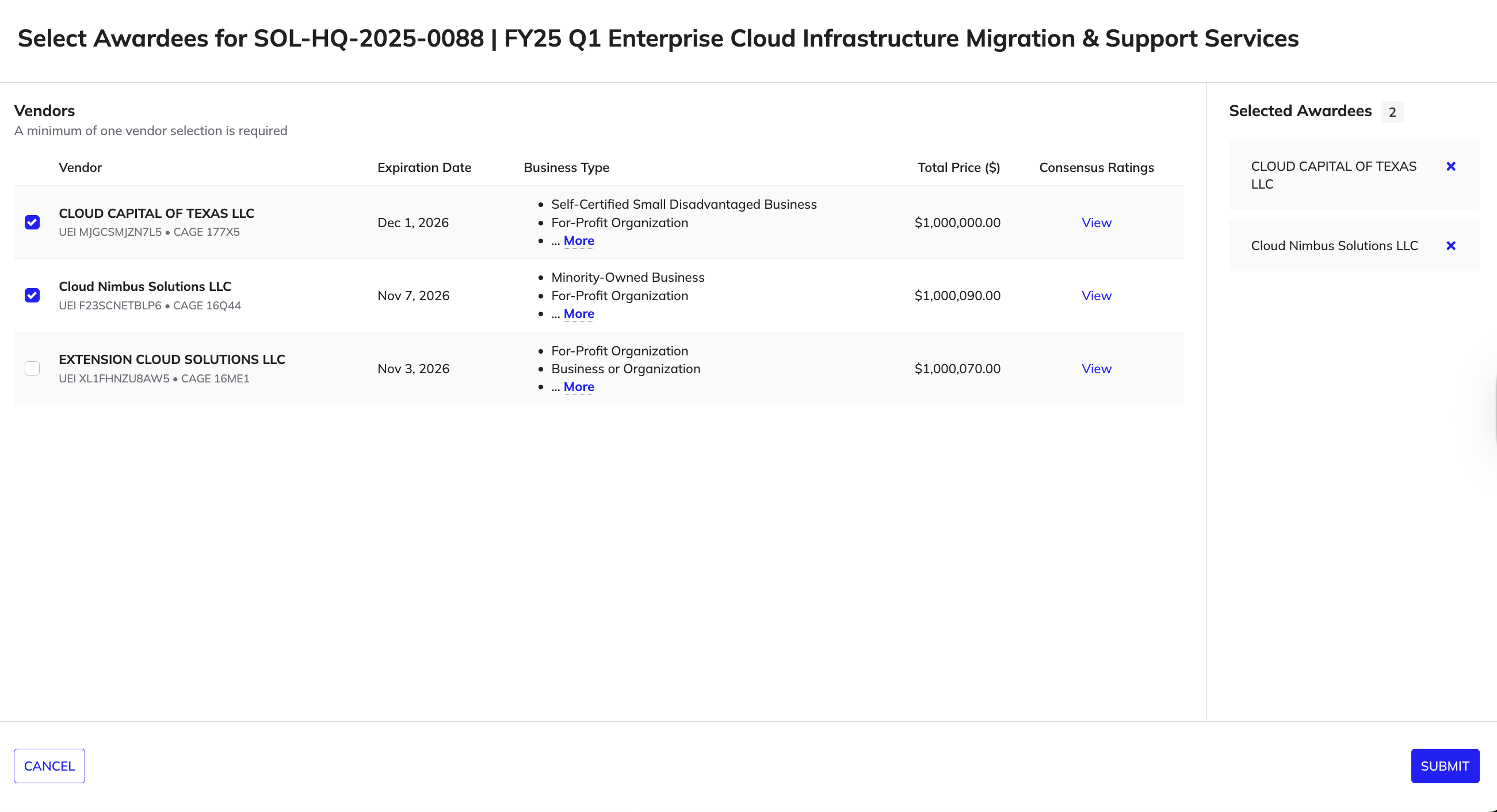Click the Nov 3, 2026 expiration date
The width and height of the screenshot is (1497, 812).
click(x=413, y=369)
